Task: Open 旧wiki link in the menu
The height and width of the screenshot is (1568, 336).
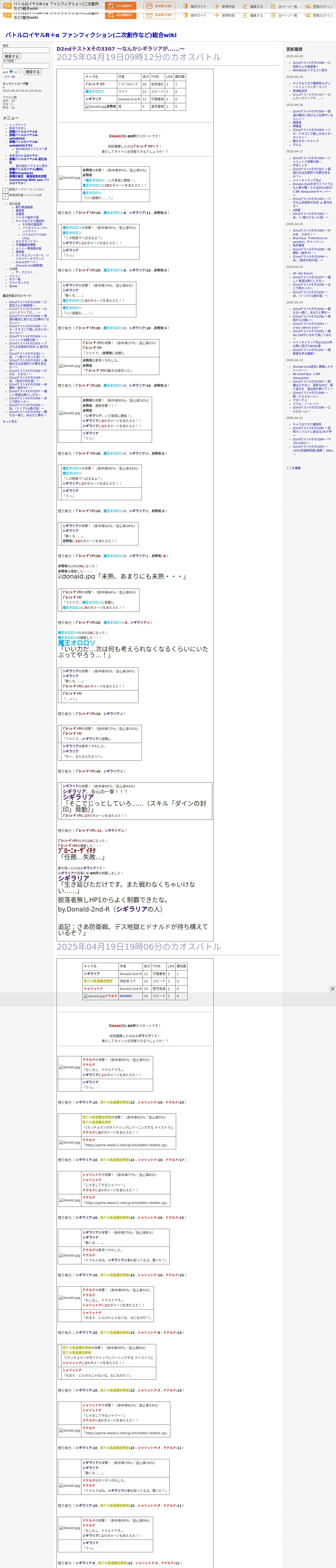Action: (x=13, y=286)
